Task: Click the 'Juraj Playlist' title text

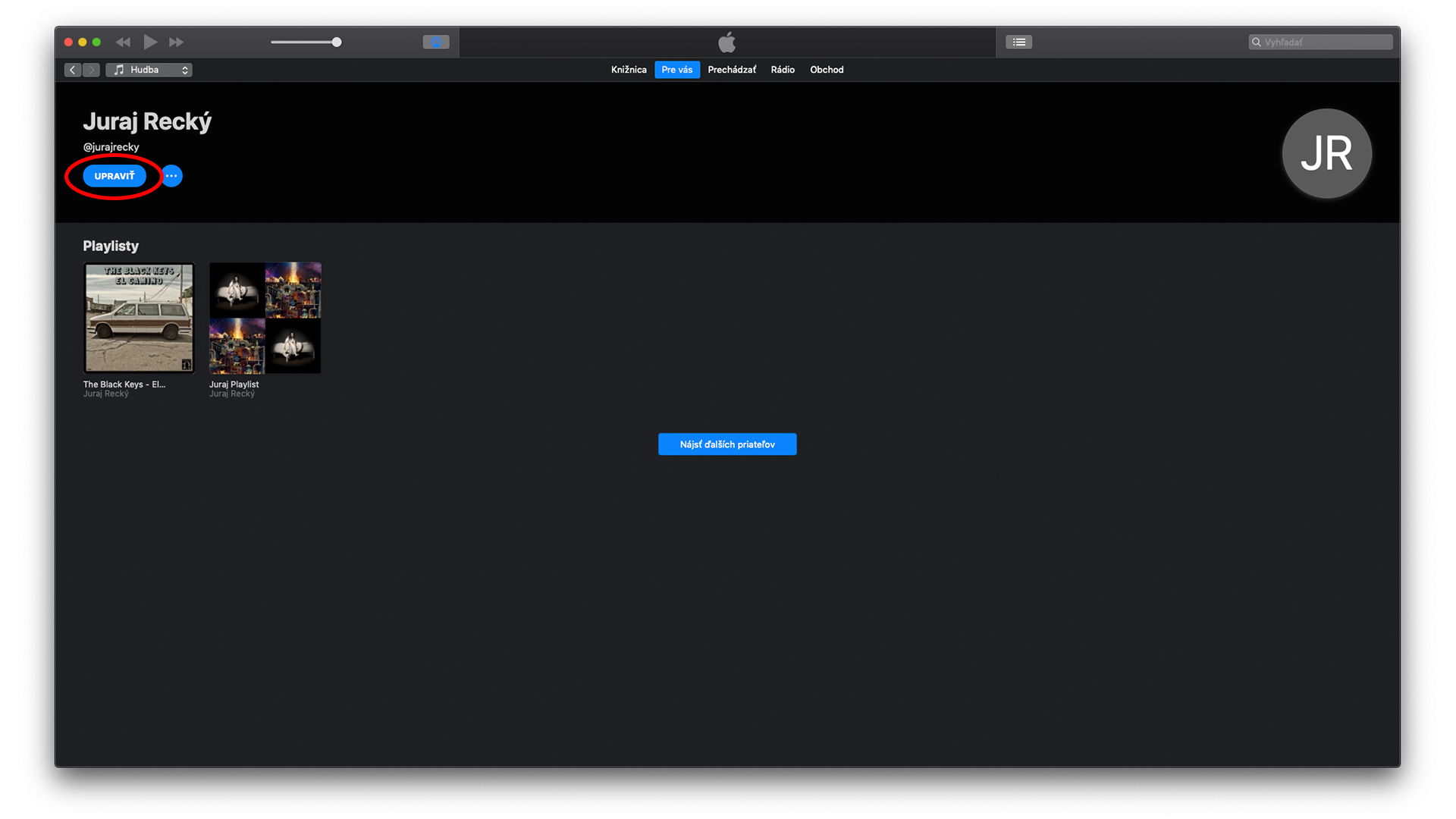Action: pyautogui.click(x=234, y=384)
